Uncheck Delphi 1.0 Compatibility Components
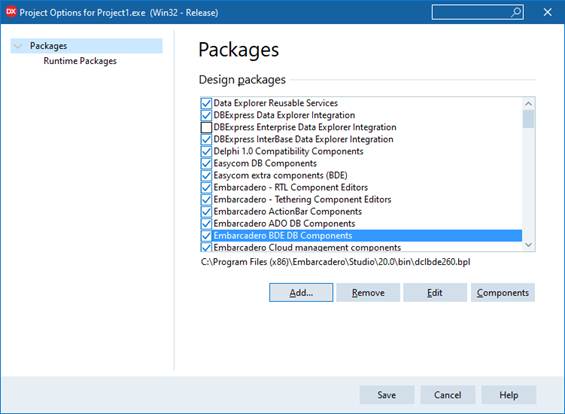 (206, 151)
